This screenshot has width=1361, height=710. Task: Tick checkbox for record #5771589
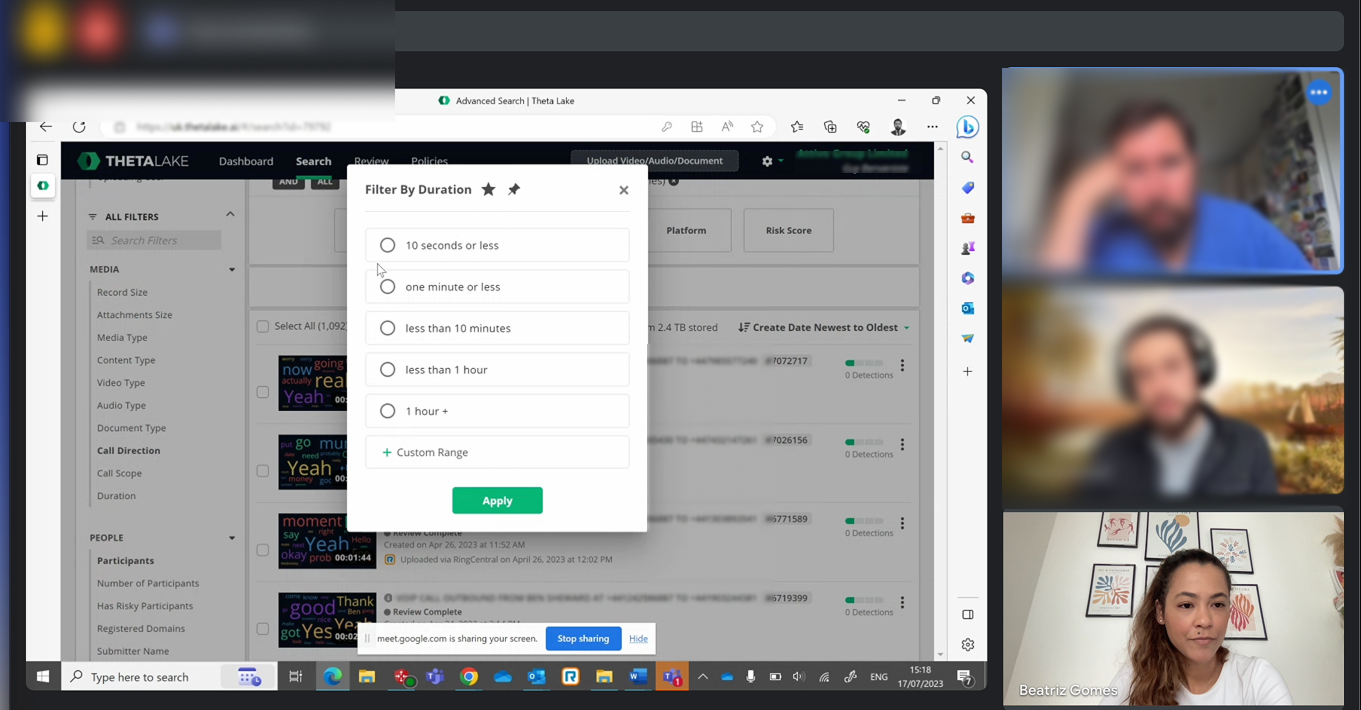coord(263,550)
